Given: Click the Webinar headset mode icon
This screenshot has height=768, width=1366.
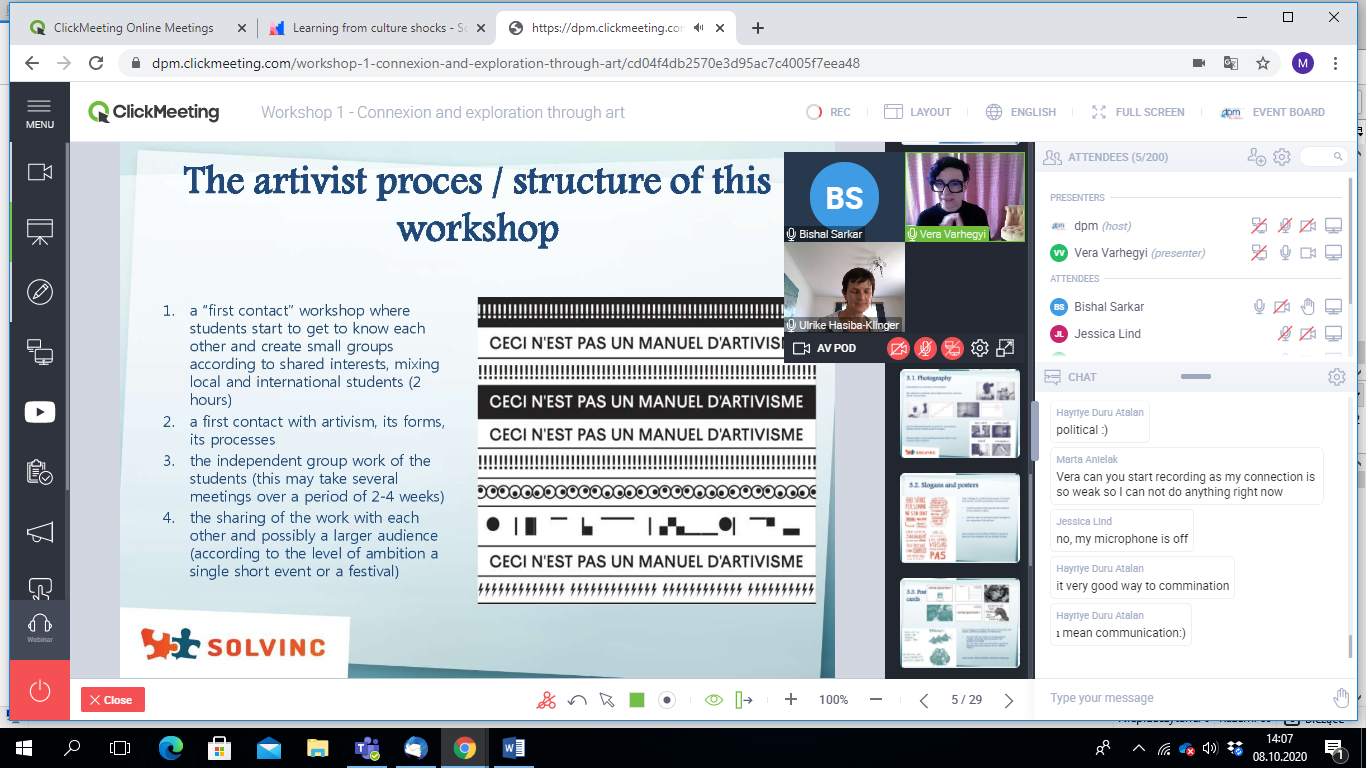Looking at the screenshot, I should 40,628.
